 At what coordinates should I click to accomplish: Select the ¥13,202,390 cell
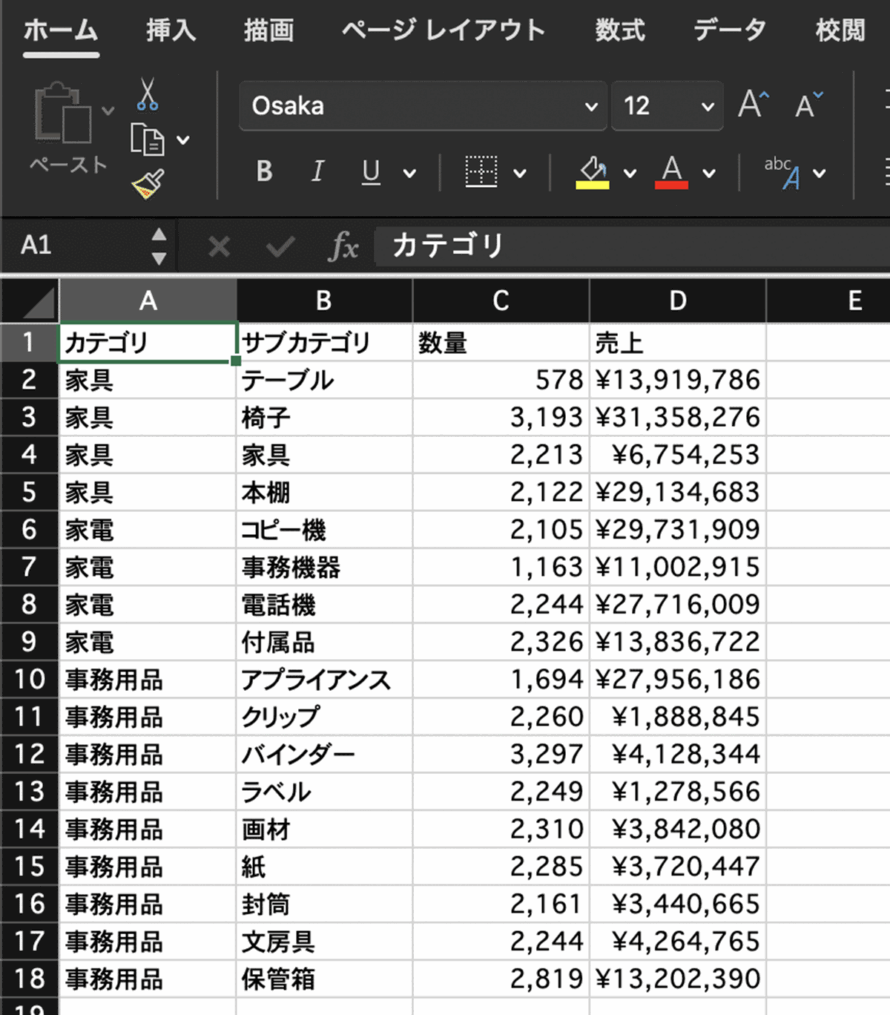click(678, 978)
